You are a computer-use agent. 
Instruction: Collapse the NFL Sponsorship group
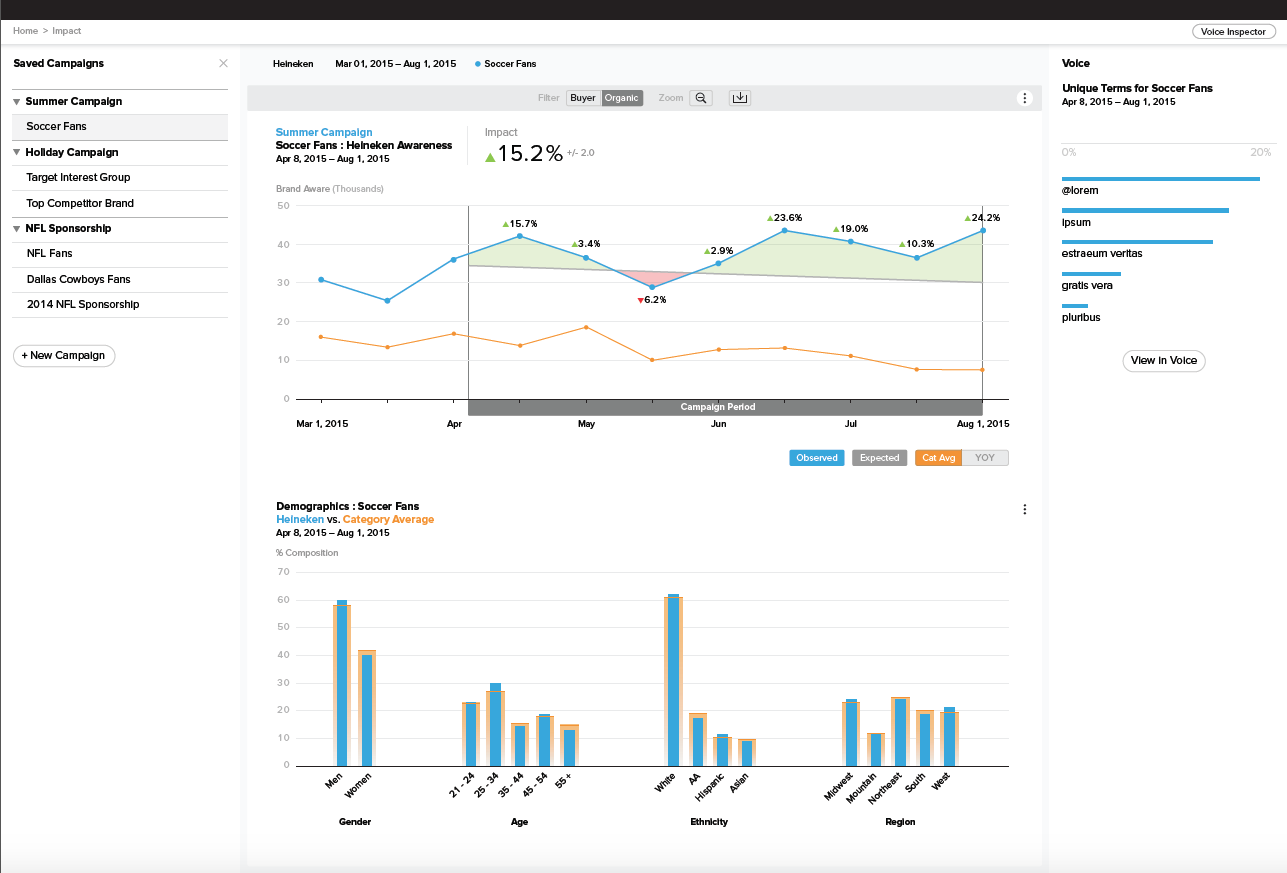(17, 229)
